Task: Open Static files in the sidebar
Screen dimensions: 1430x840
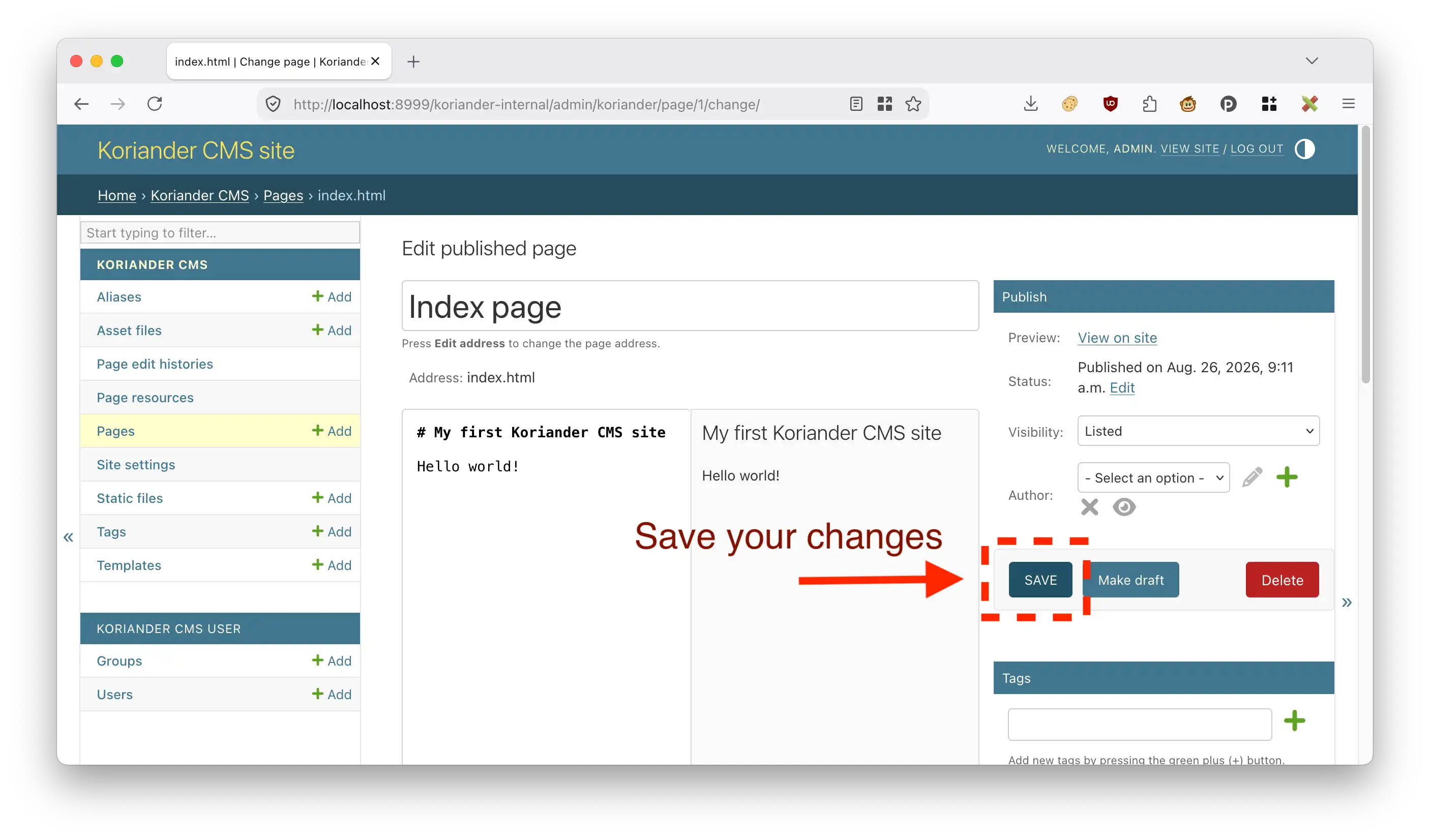Action: 129,498
